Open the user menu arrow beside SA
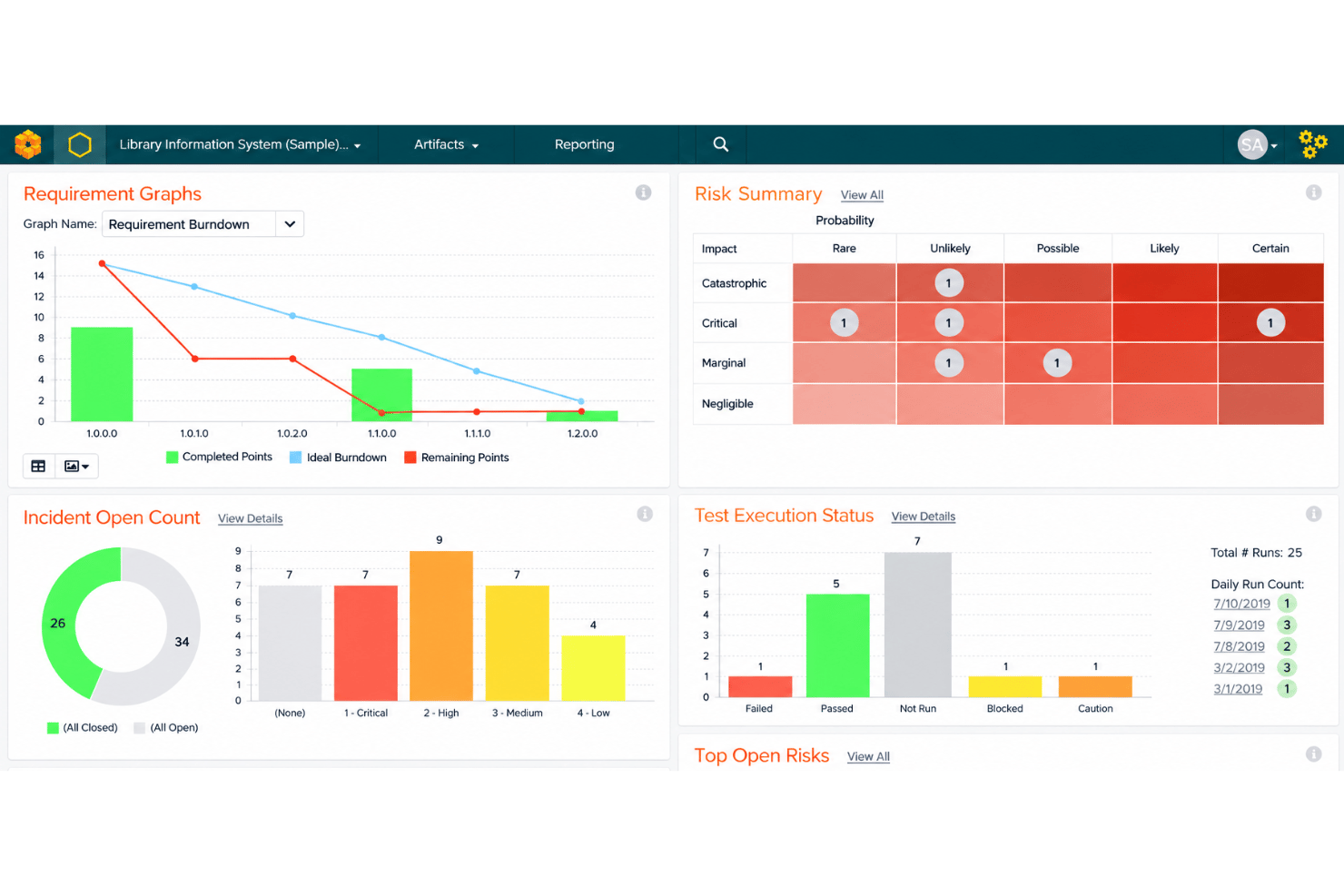Viewport: 1344px width, 896px height. click(1274, 146)
